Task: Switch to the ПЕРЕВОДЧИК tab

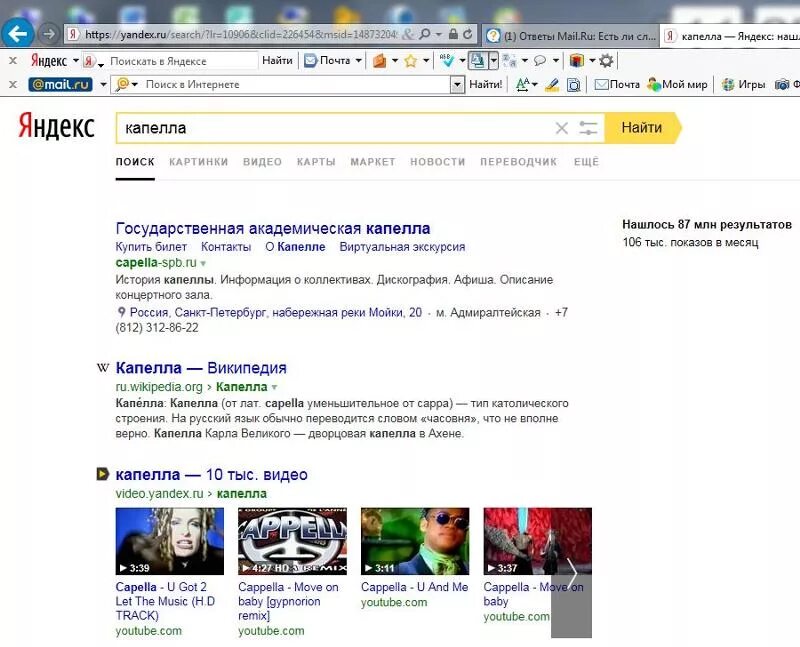Action: coord(518,162)
